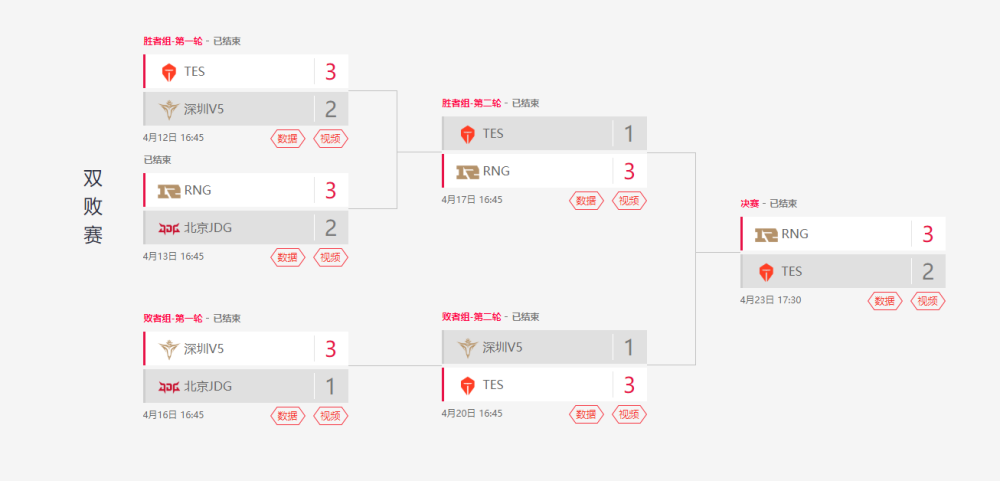Viewport: 1000px width, 481px height.
Task: Open 数据 for the April 17 match
Action: point(587,200)
